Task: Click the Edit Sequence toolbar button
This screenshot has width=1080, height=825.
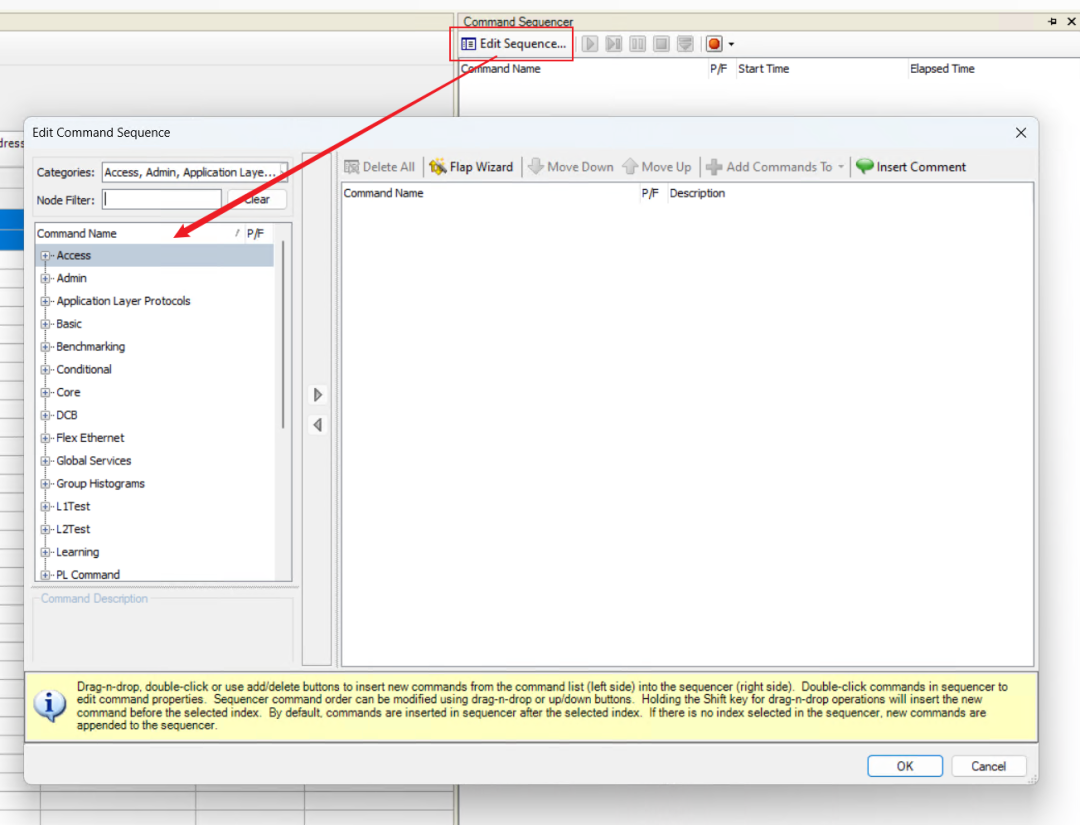Action: click(x=513, y=44)
